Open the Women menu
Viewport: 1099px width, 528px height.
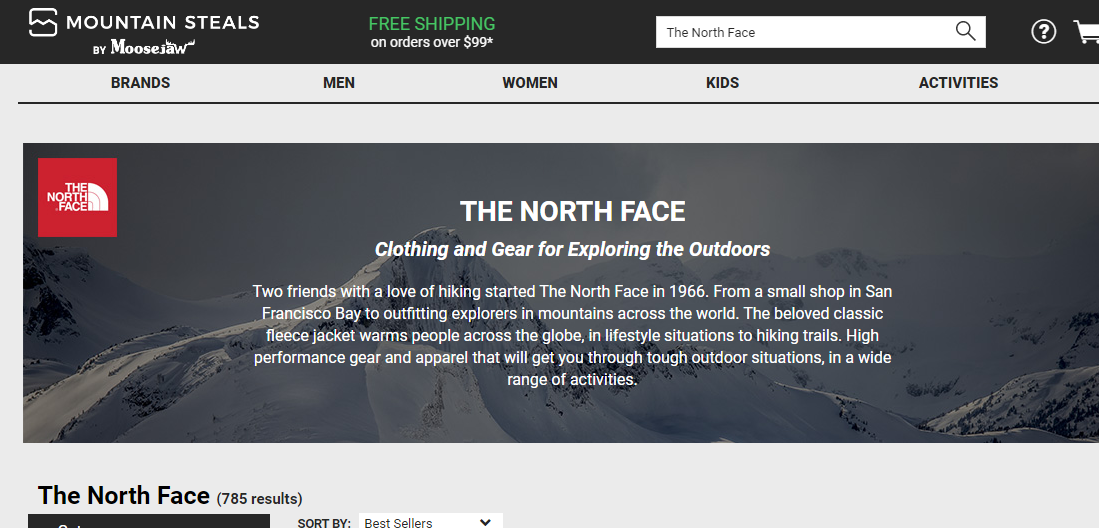[x=530, y=83]
